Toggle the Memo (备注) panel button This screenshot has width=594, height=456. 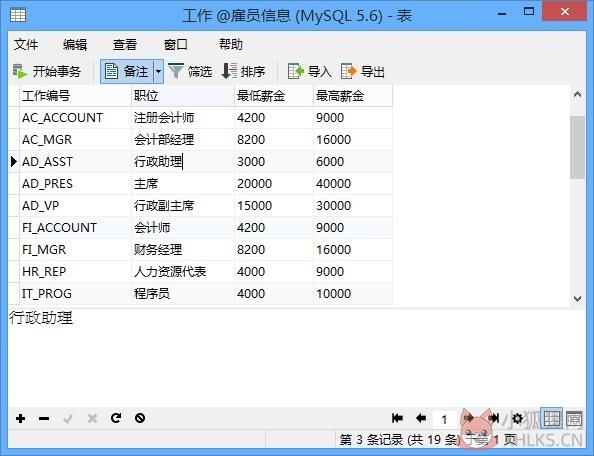[127, 71]
